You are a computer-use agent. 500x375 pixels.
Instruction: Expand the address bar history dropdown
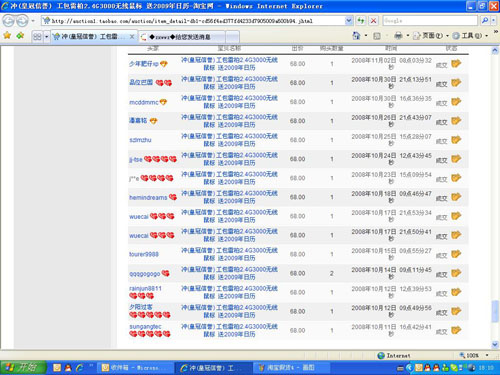(349, 21)
